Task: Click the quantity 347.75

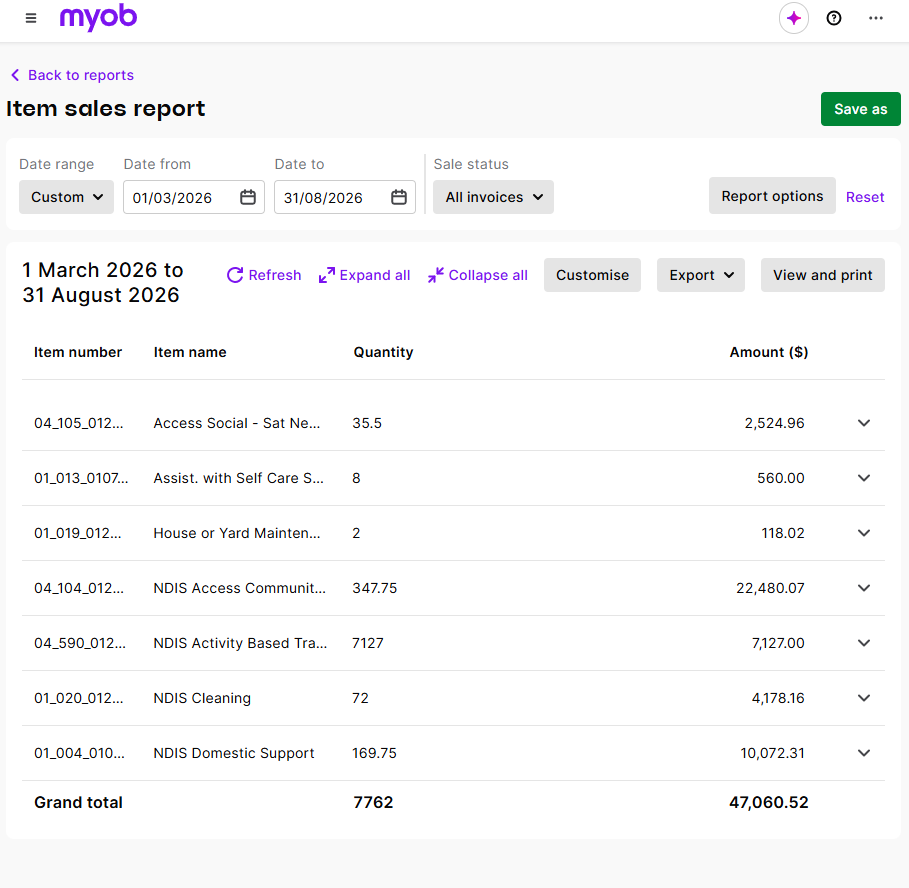Action: [374, 588]
